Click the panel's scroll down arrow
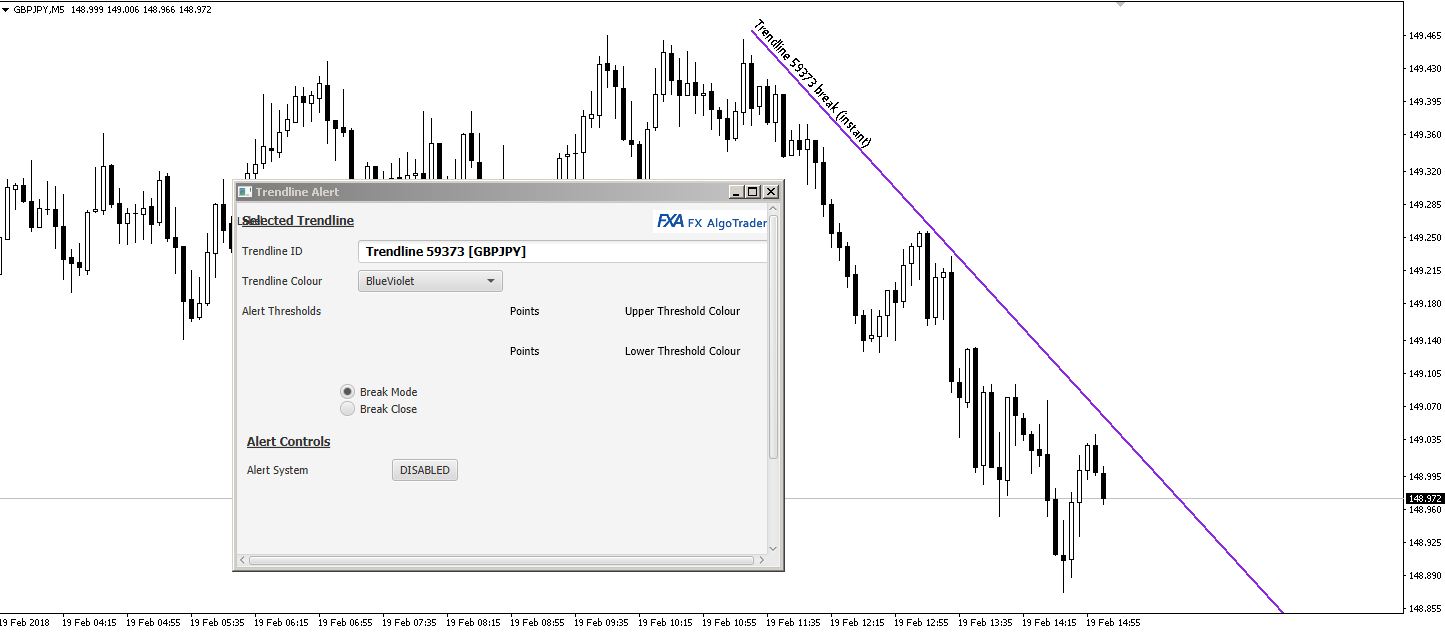The image size is (1445, 632). click(x=773, y=547)
